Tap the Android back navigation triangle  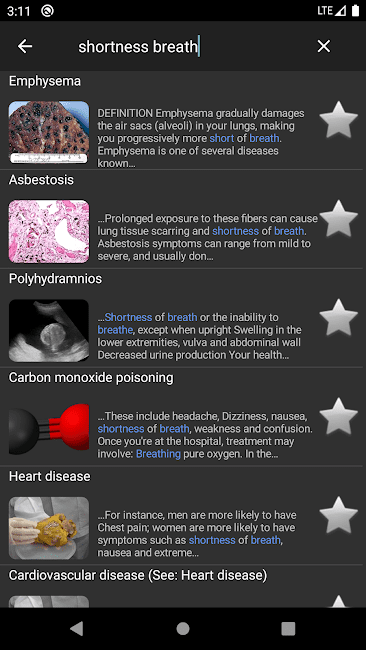click(x=77, y=628)
